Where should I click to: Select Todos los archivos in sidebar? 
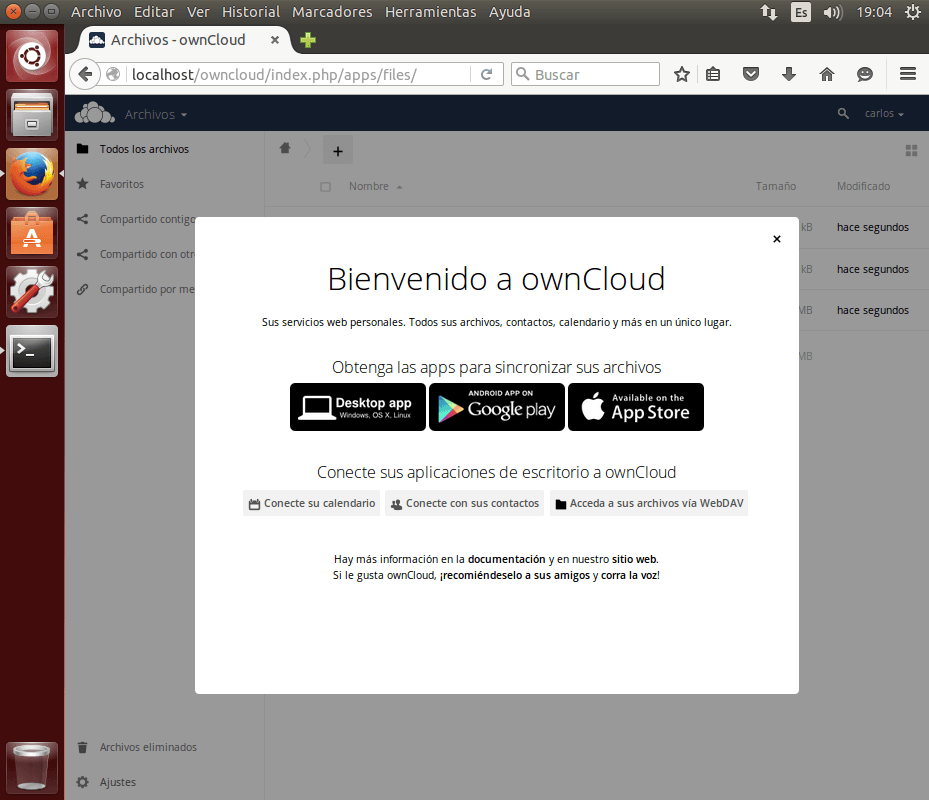(164, 149)
